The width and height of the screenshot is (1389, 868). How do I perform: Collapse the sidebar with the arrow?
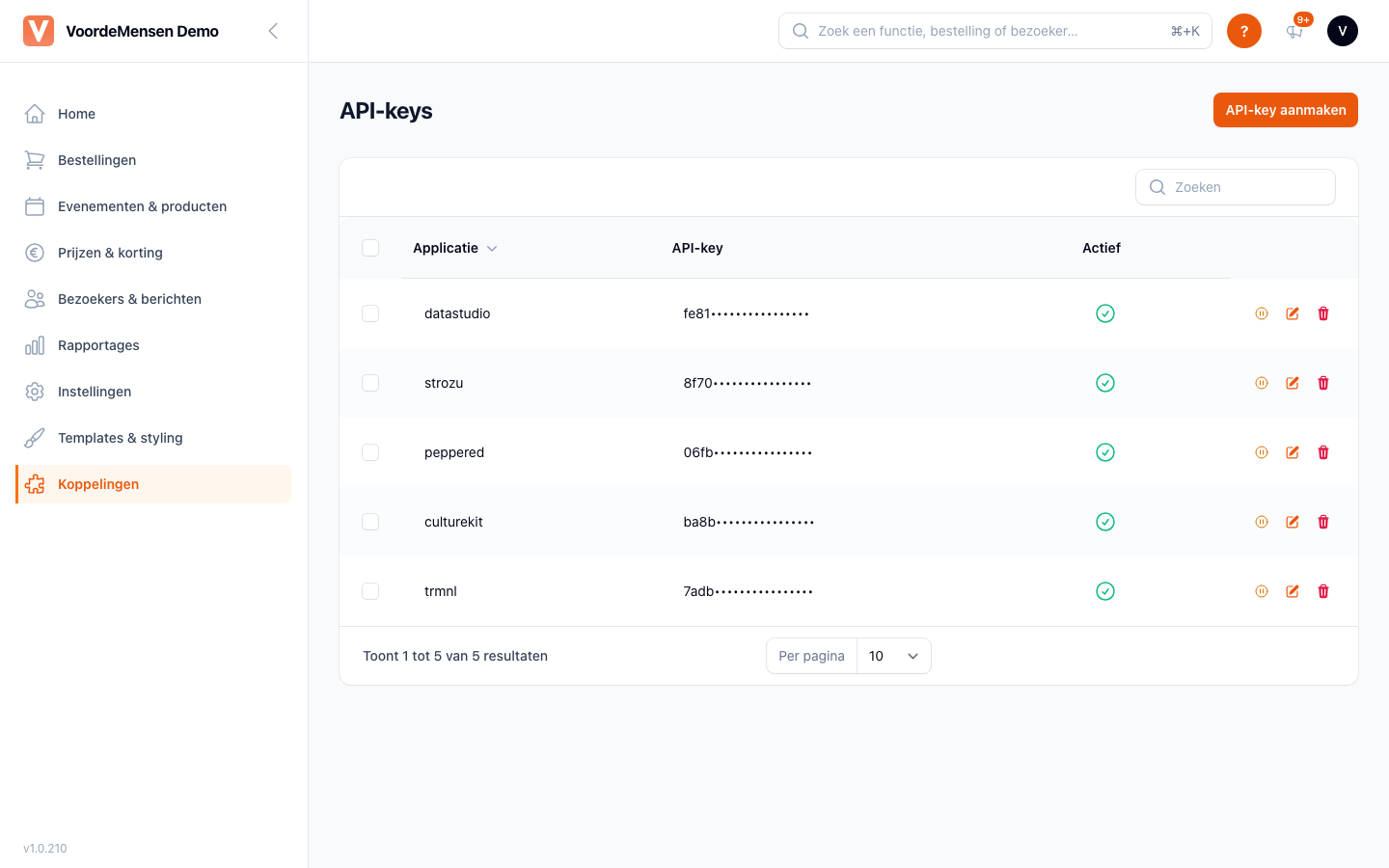tap(273, 31)
